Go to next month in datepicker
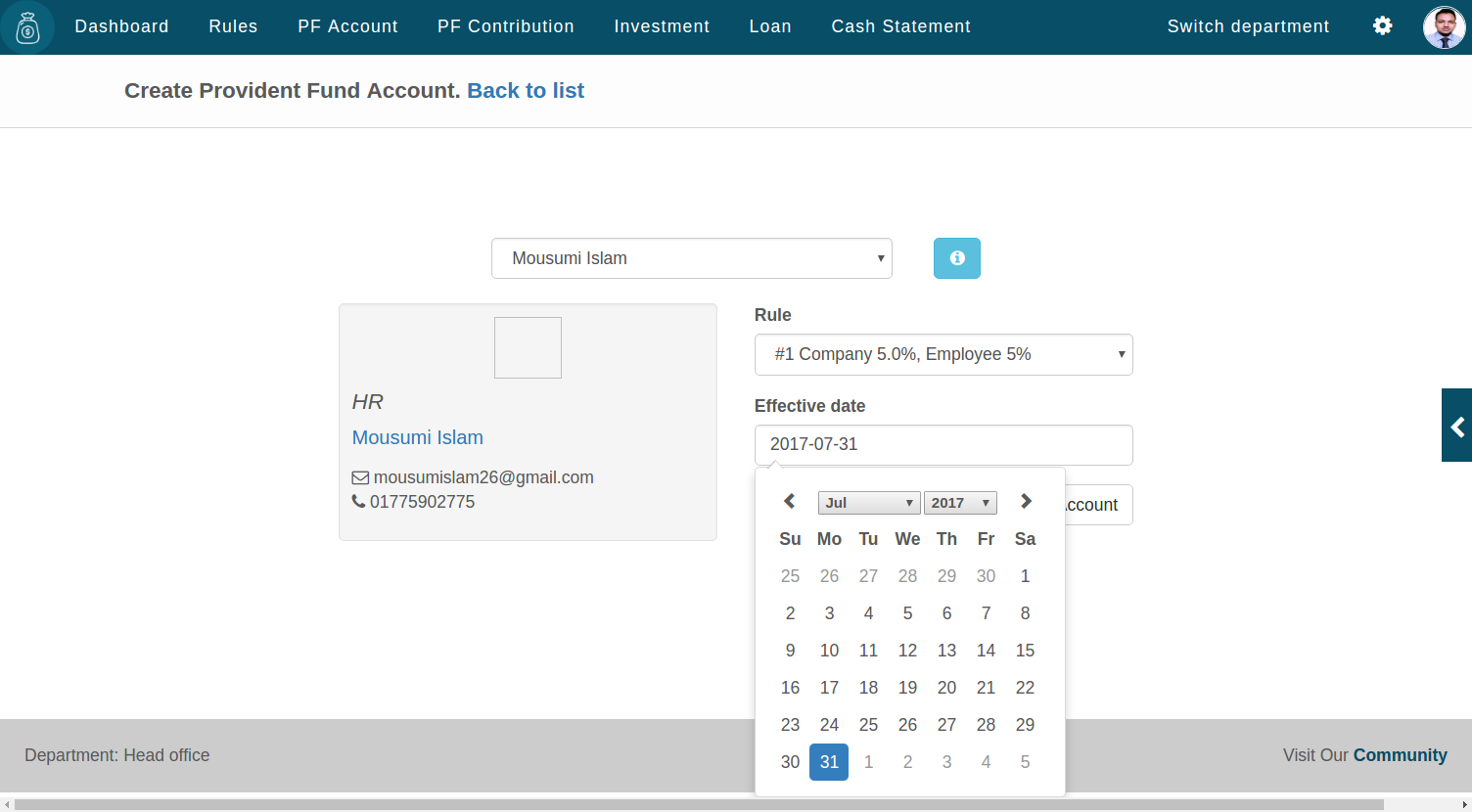This screenshot has height=812, width=1472. [x=1025, y=501]
